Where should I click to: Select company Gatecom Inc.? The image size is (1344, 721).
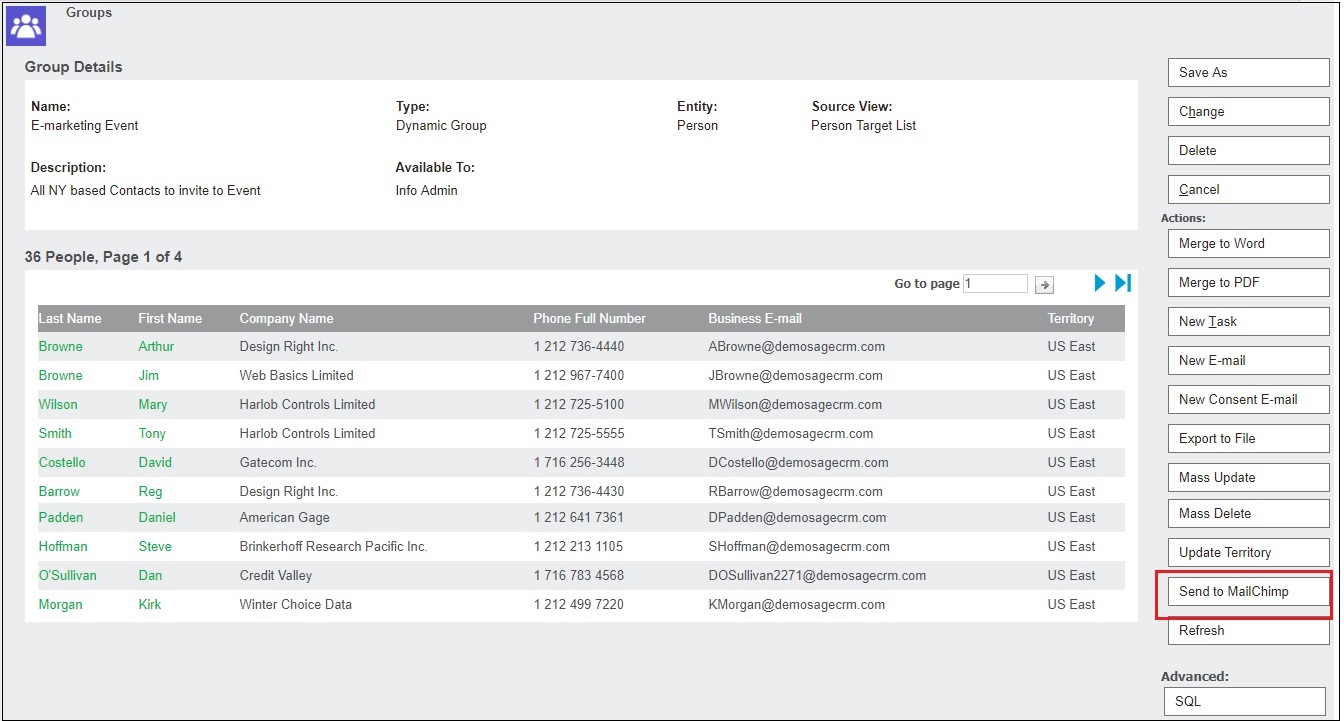point(278,462)
